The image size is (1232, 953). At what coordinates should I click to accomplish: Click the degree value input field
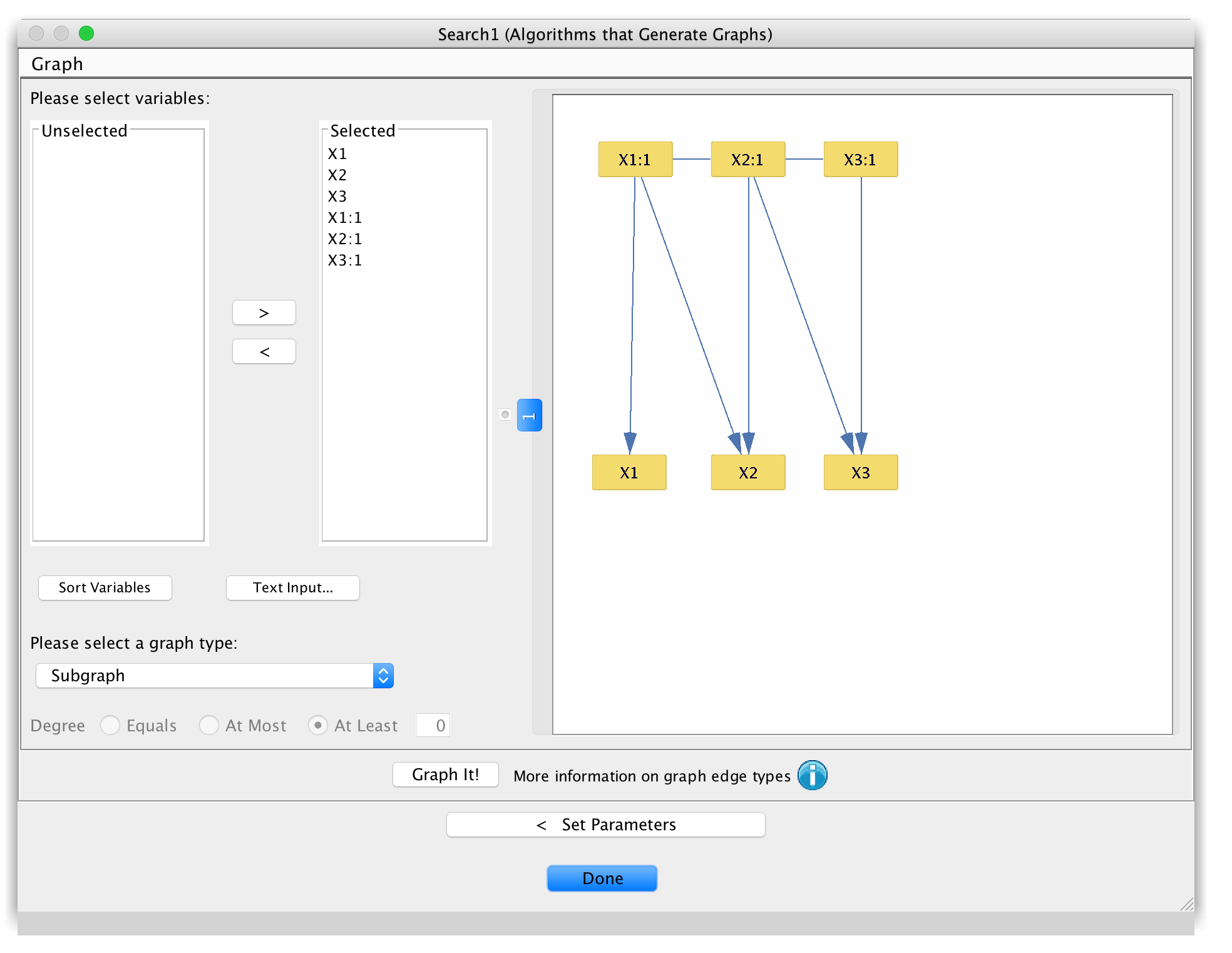click(433, 725)
